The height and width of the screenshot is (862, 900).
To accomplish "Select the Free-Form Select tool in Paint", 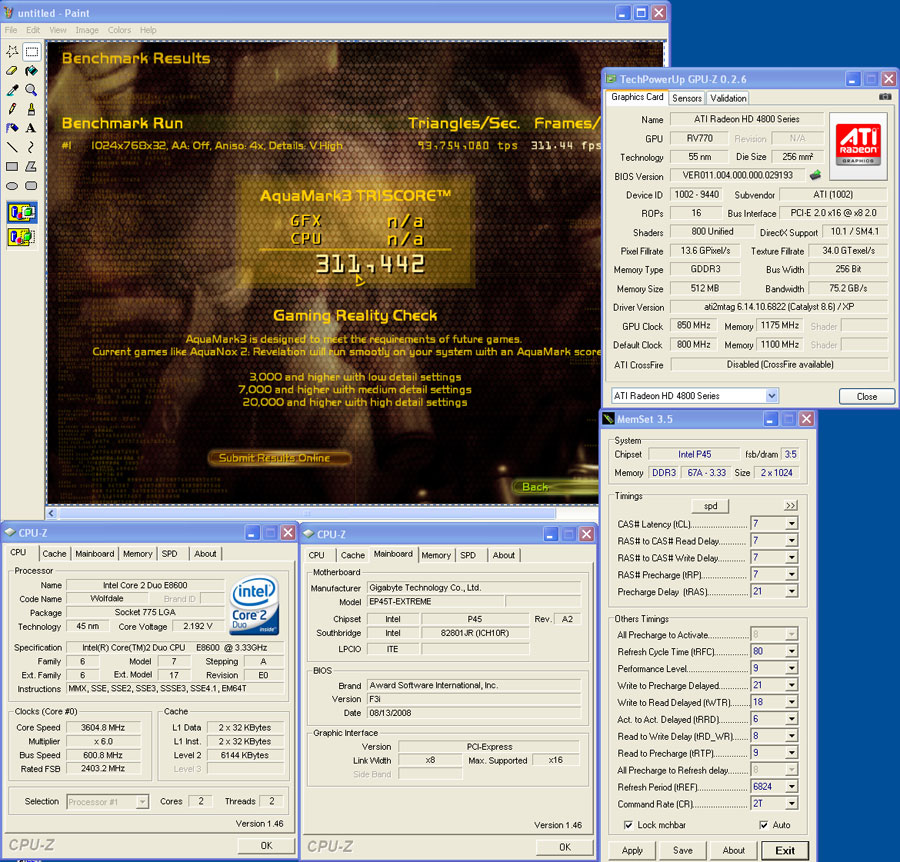I will coord(12,52).
